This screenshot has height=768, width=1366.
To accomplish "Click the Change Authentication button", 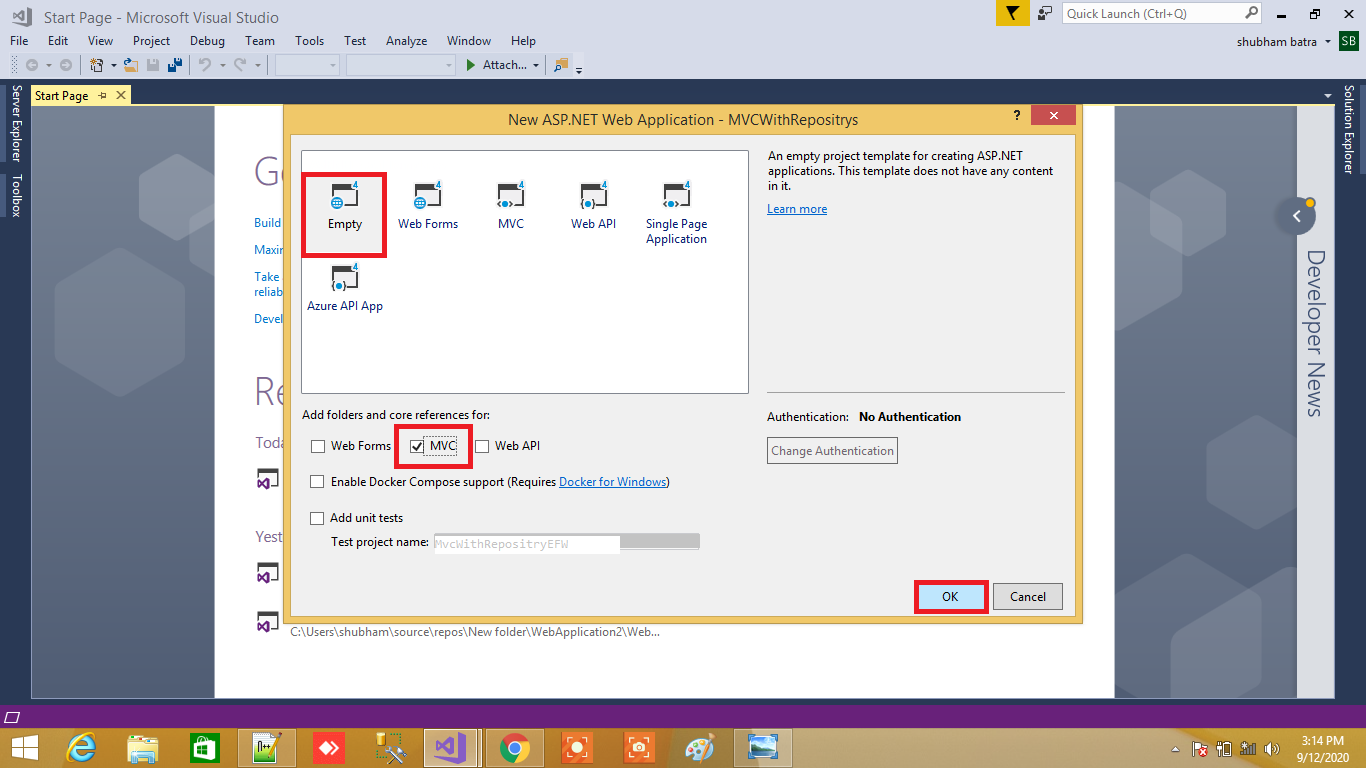I will click(x=832, y=451).
